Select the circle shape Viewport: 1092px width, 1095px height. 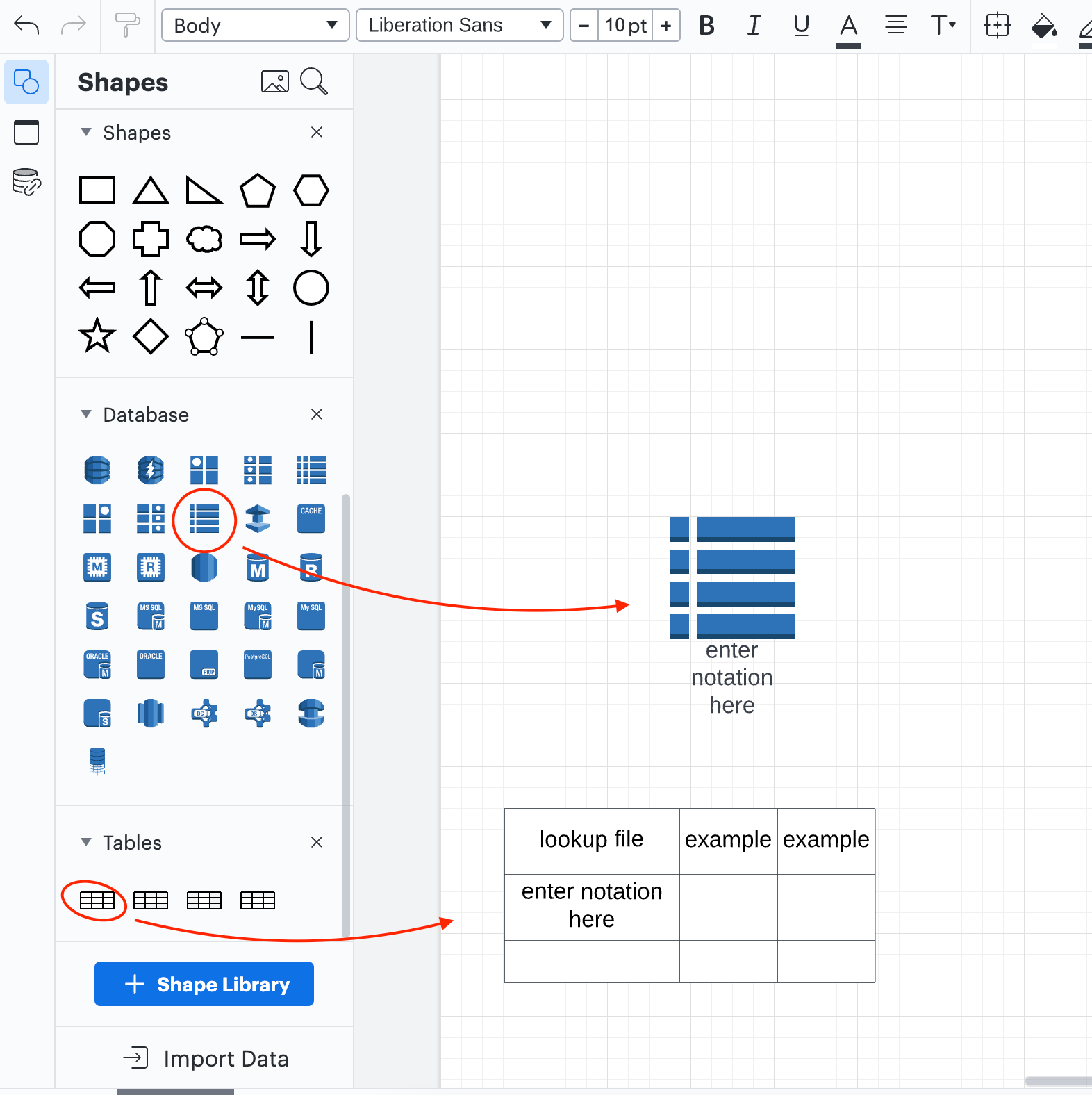click(311, 288)
